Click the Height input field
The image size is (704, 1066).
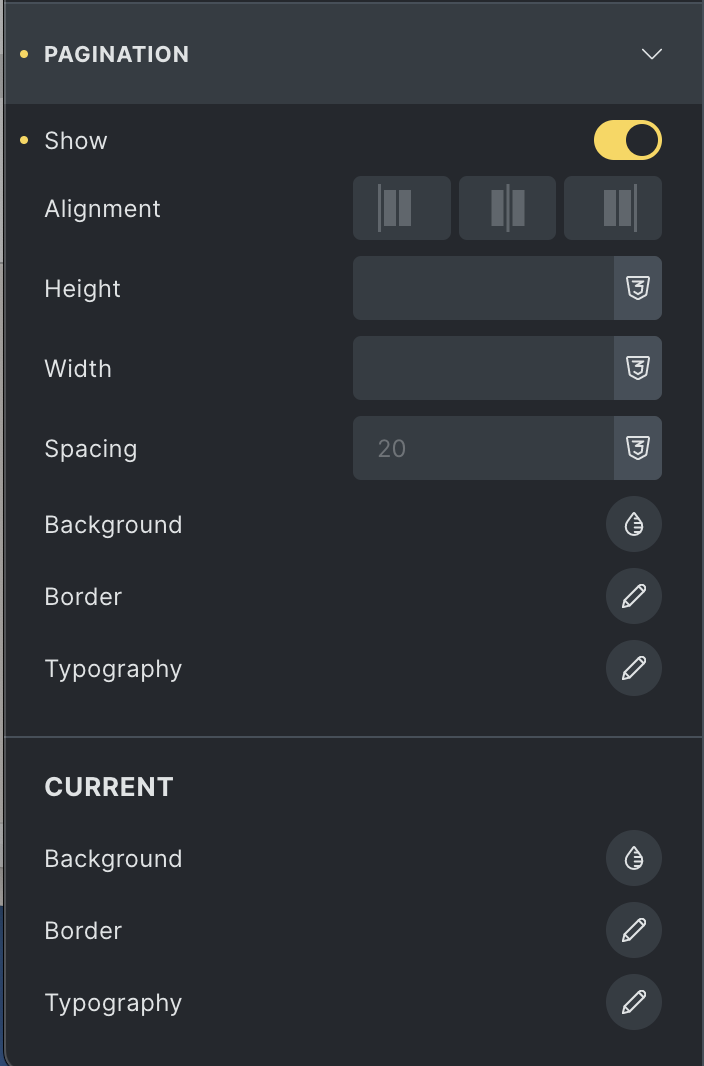tap(483, 288)
